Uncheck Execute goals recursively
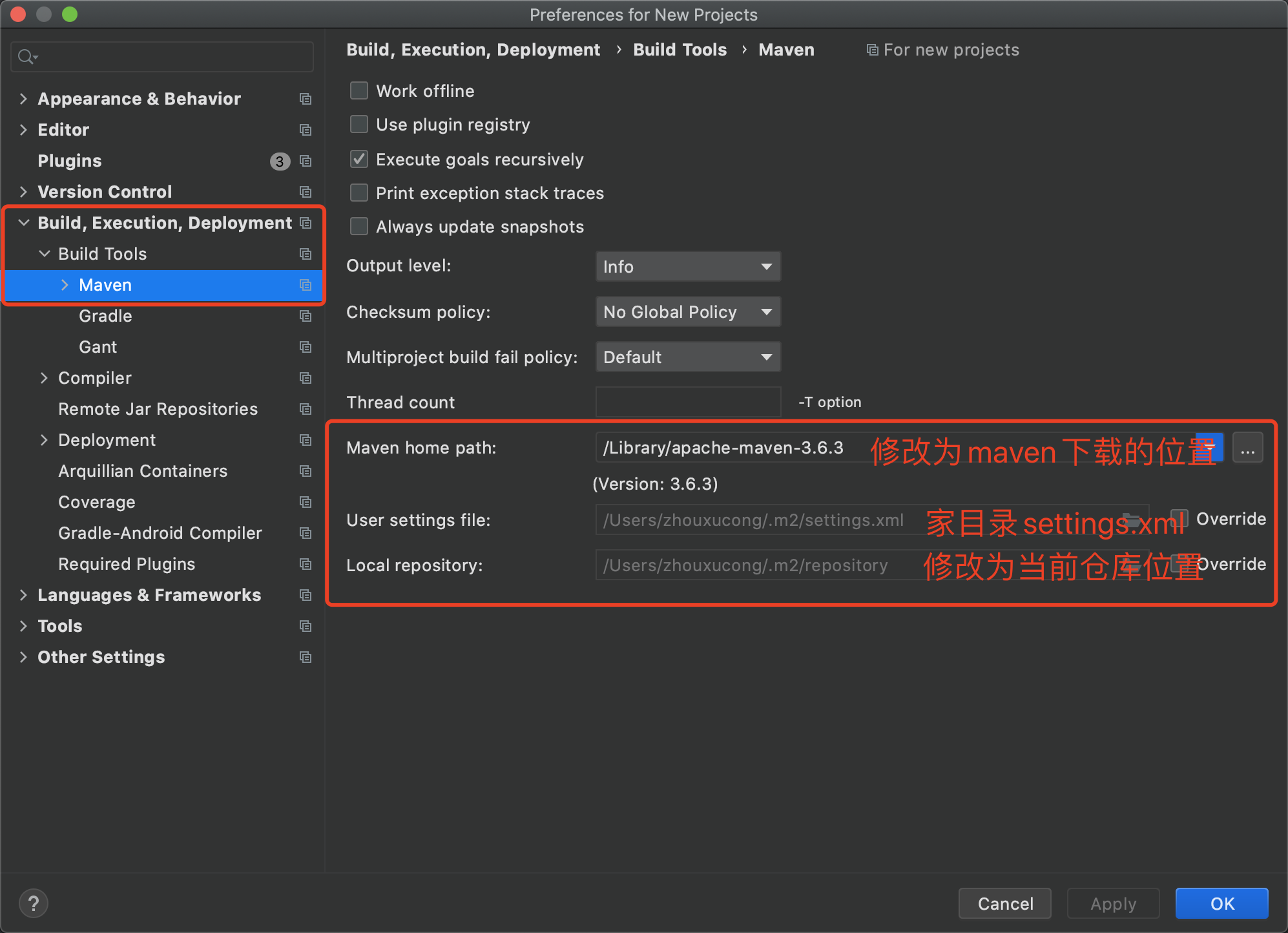 [359, 159]
